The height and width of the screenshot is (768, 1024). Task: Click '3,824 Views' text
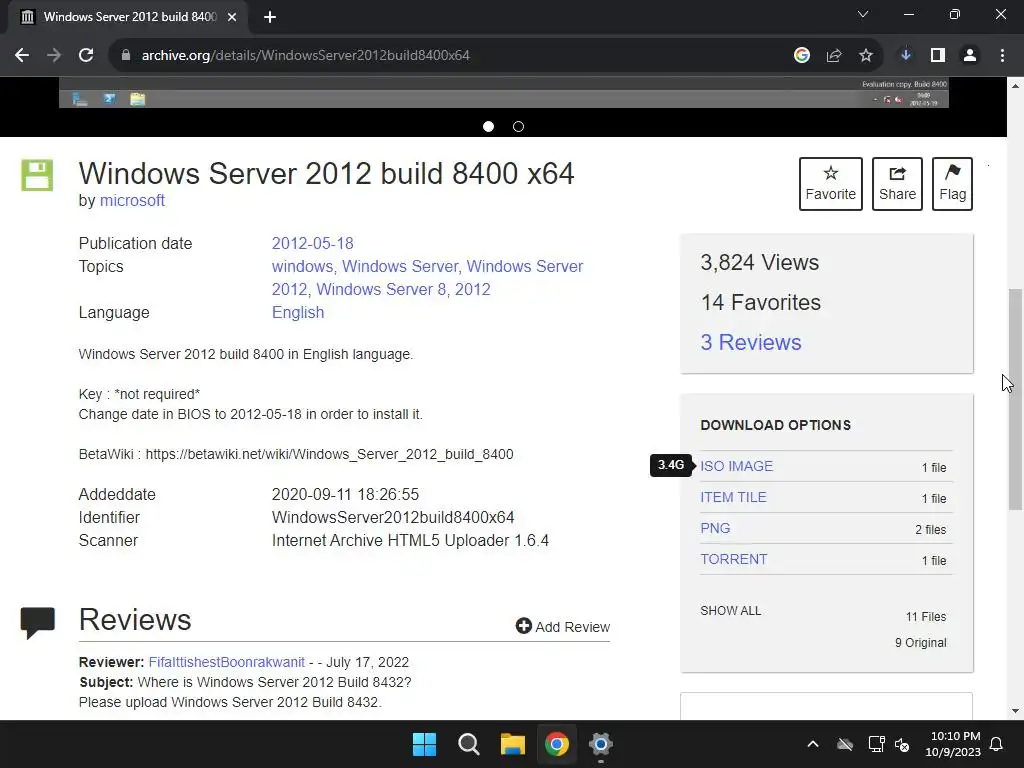(760, 263)
